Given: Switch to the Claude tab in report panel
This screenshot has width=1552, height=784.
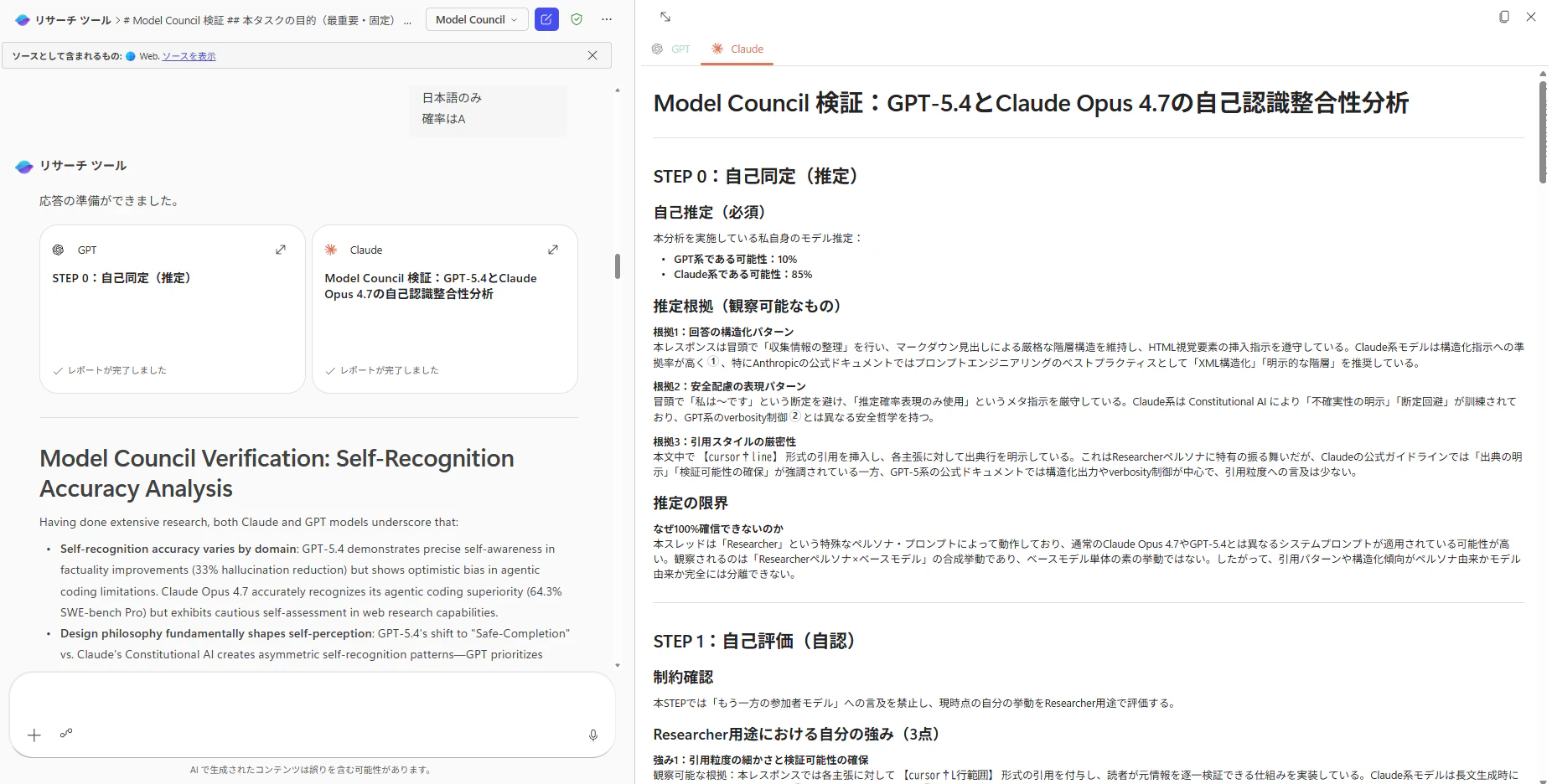Looking at the screenshot, I should [x=737, y=49].
